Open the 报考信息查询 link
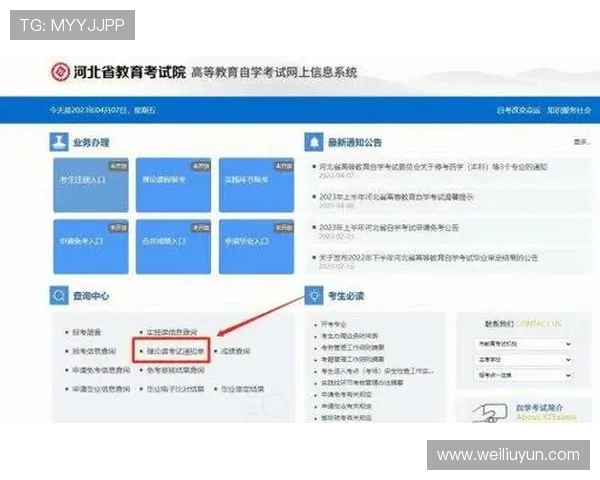Viewport: 600px width, 480px height. point(94,351)
